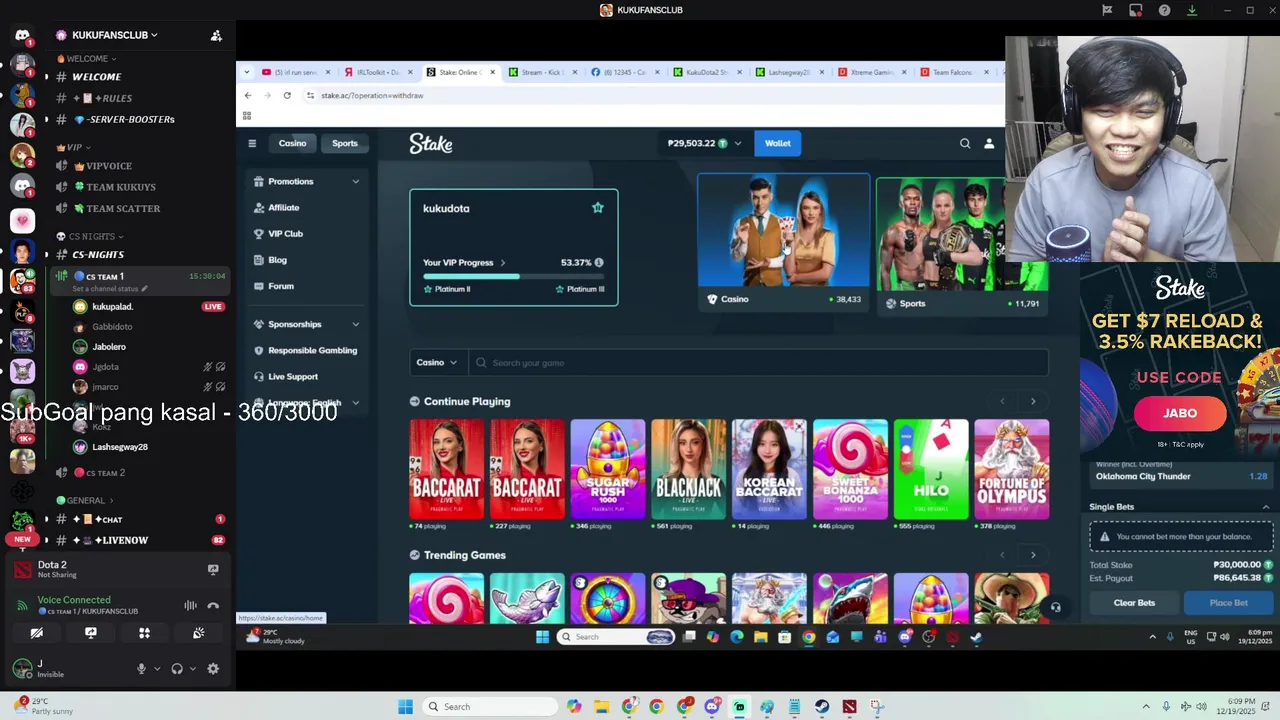The height and width of the screenshot is (720, 1280).
Task: Mute the Discord microphone
Action: (x=141, y=669)
